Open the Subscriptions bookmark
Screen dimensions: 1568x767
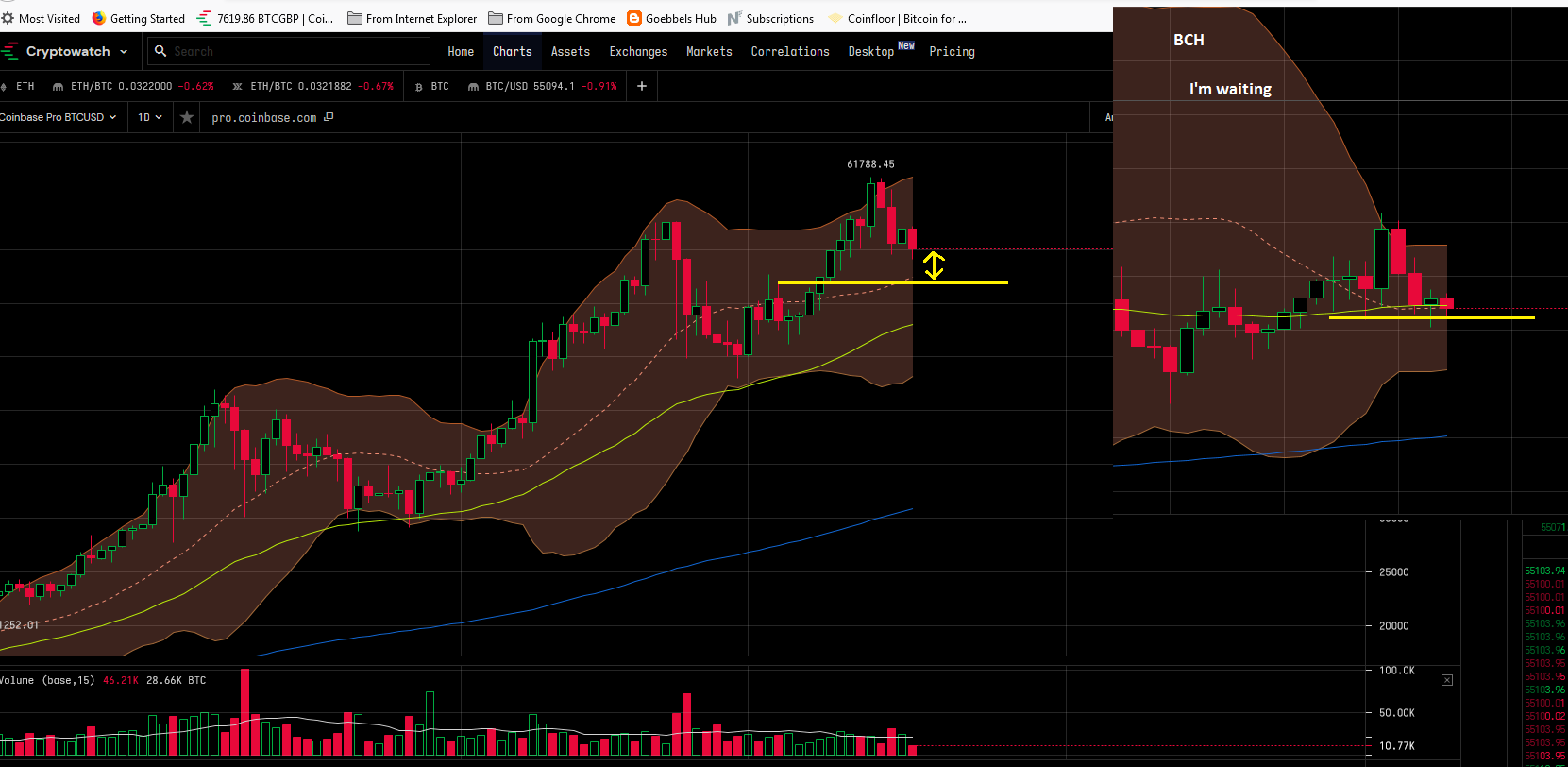tap(771, 18)
